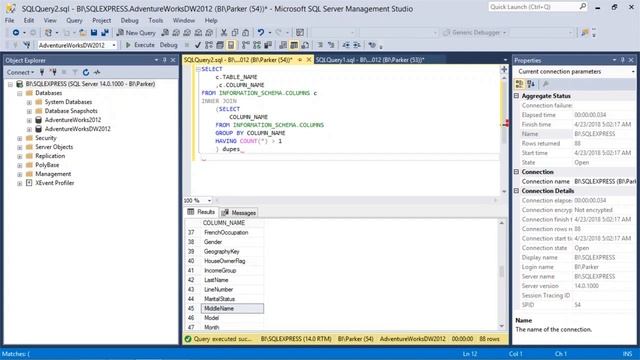
Task: Click the query editor horizontal scrollbar
Action: coord(356,200)
